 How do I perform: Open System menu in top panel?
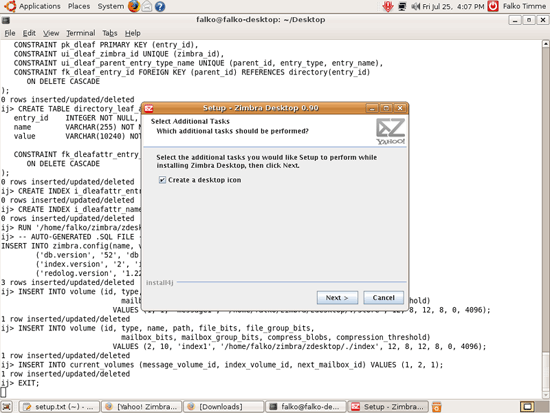(110, 6)
